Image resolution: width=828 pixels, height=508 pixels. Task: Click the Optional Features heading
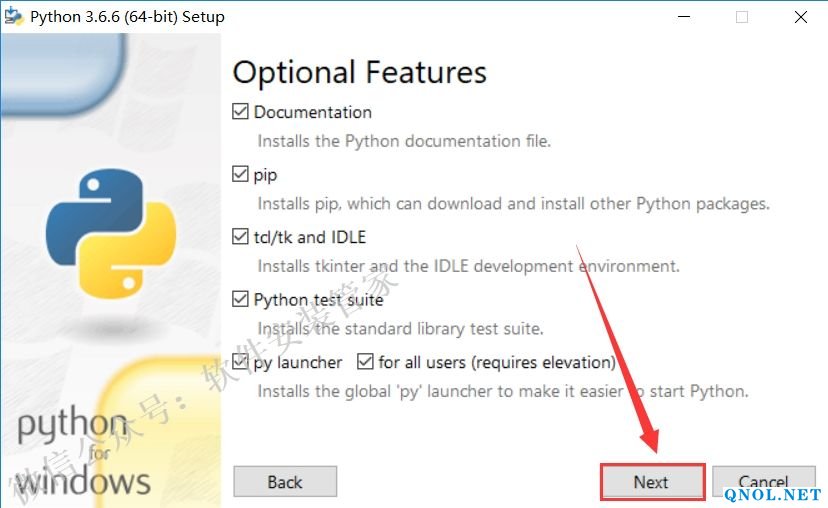[x=359, y=72]
